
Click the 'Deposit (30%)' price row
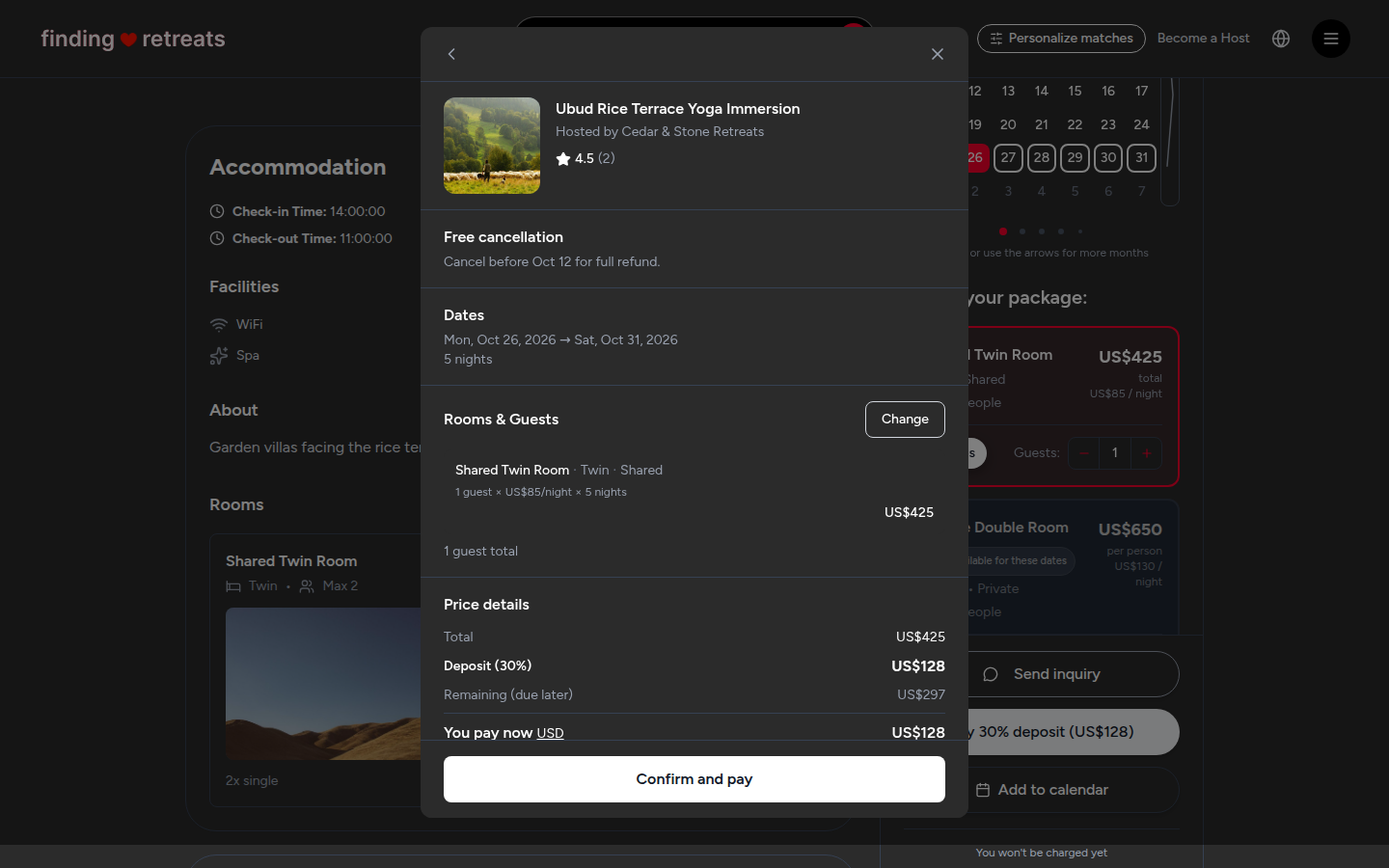tap(694, 666)
